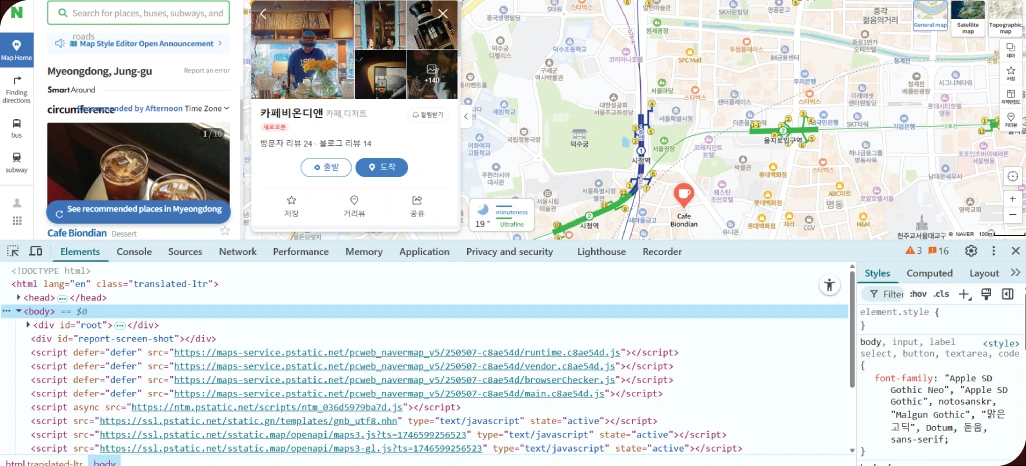This screenshot has height=466, width=1026.
Task: Activate the DevTools inspect element picker
Action: tap(13, 251)
